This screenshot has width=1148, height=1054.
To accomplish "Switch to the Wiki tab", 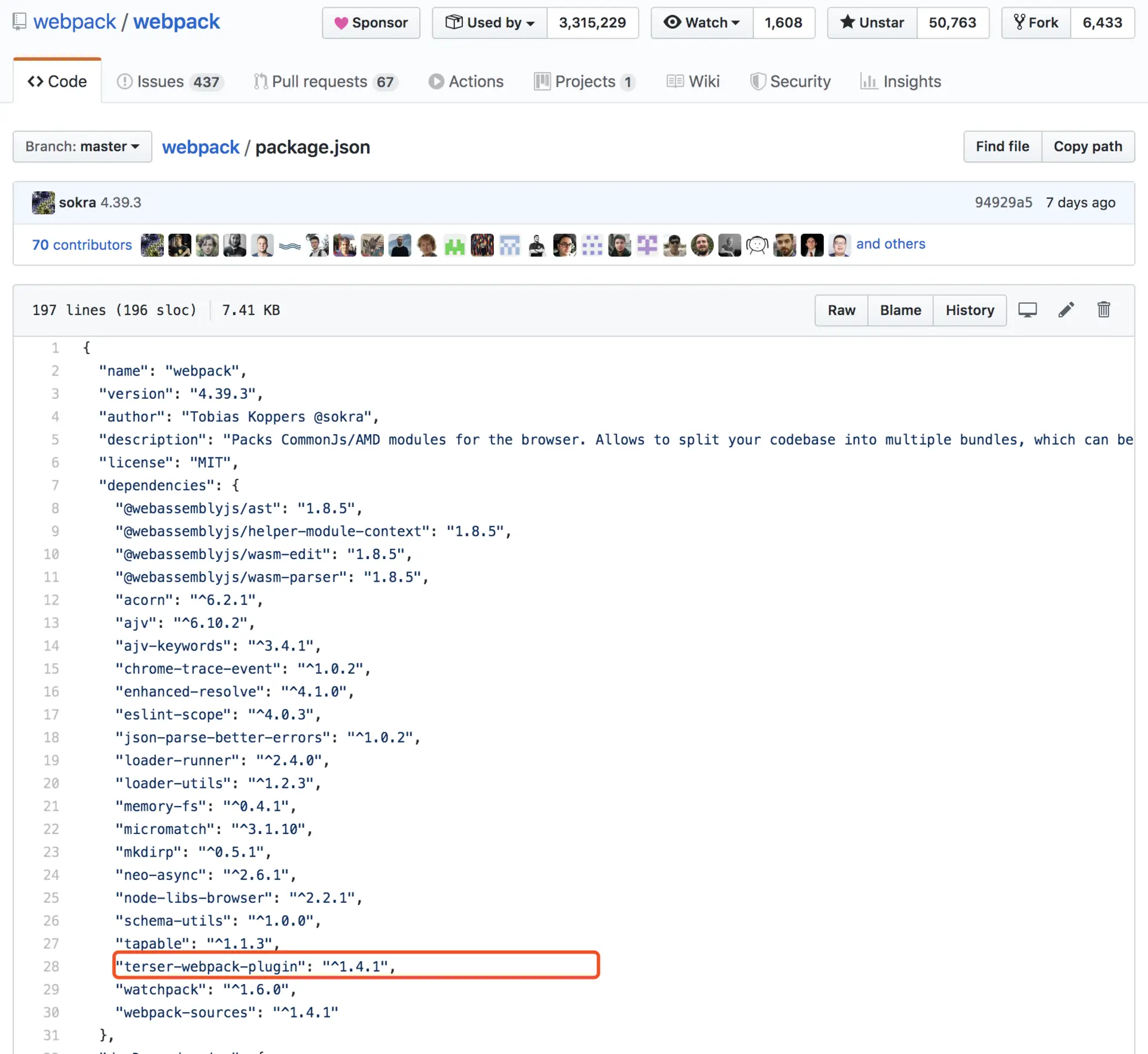I will [x=693, y=81].
